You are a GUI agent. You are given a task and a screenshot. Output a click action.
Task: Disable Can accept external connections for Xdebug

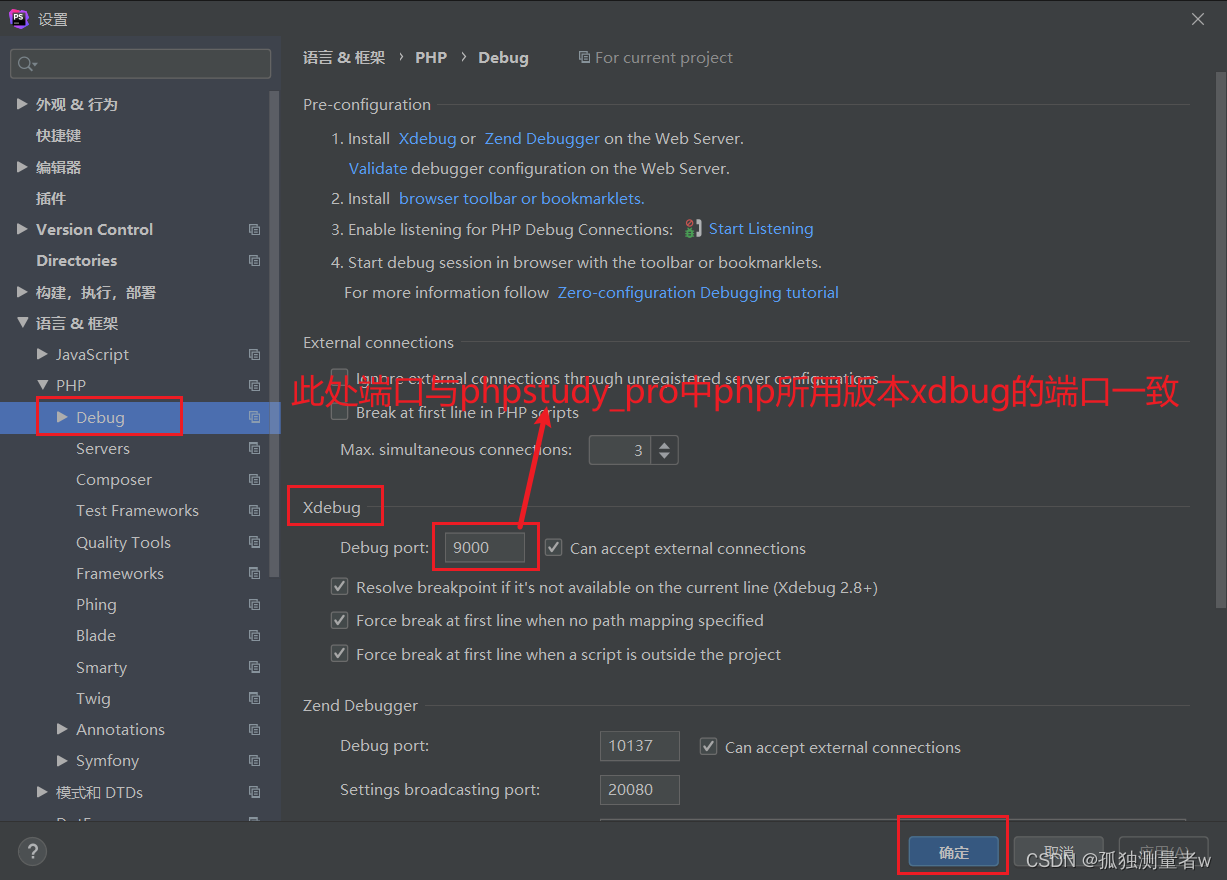click(x=553, y=548)
